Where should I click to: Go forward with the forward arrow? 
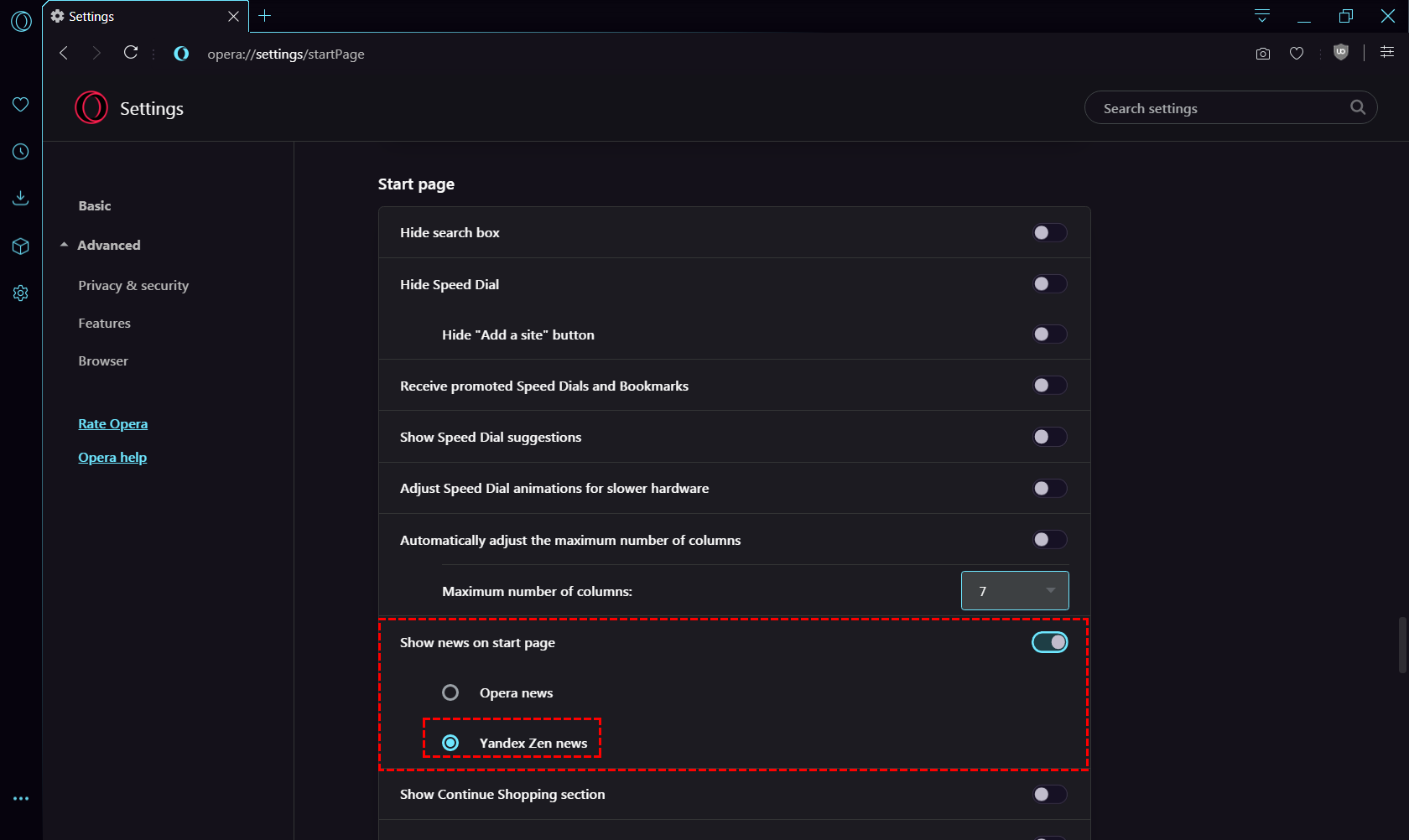(96, 53)
